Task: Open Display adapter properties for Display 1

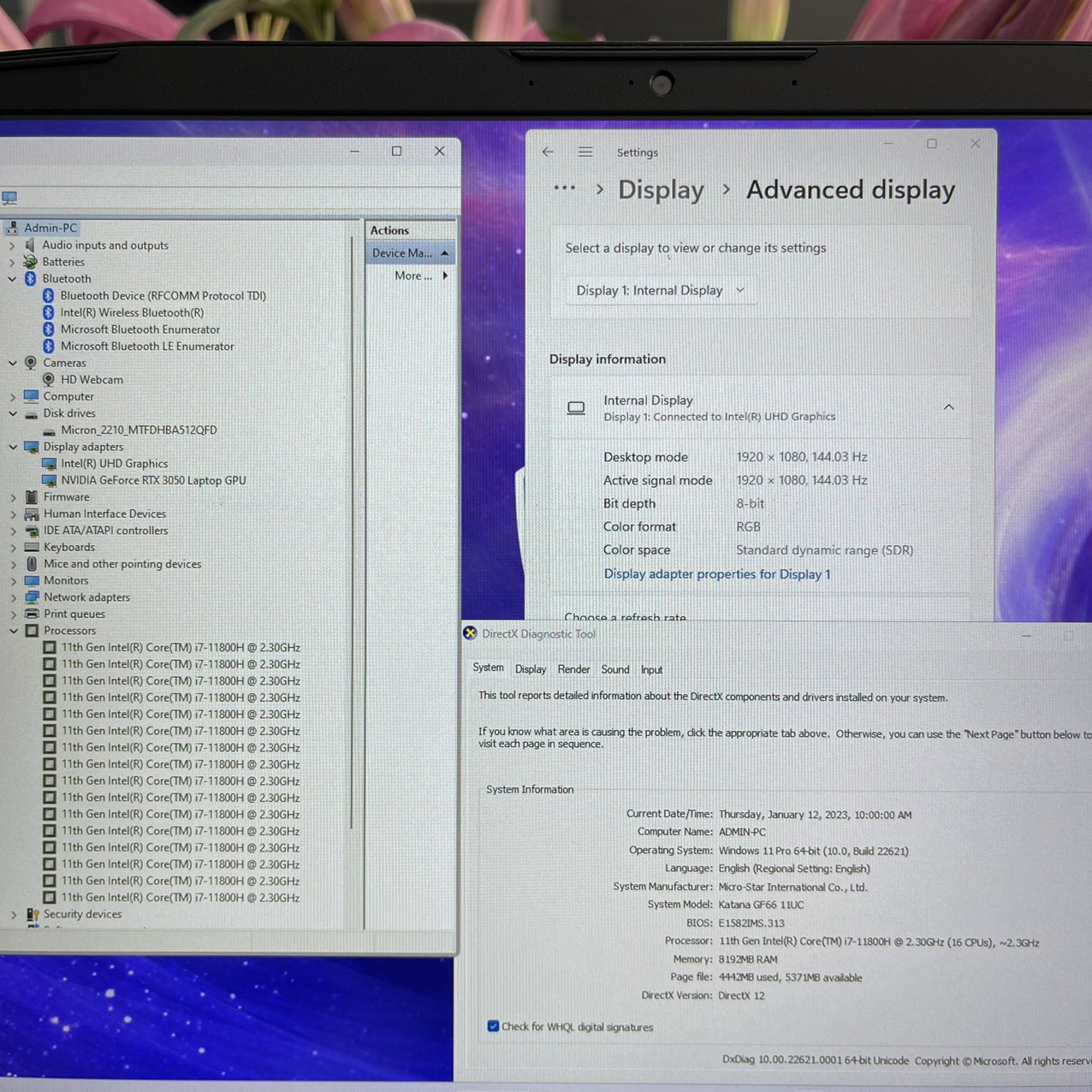Action: tap(717, 574)
